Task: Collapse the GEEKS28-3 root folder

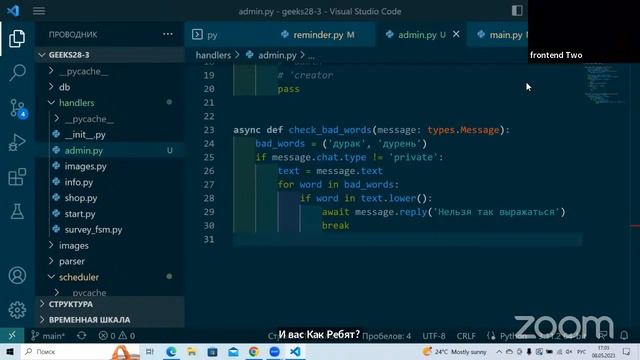Action: (x=109, y=55)
